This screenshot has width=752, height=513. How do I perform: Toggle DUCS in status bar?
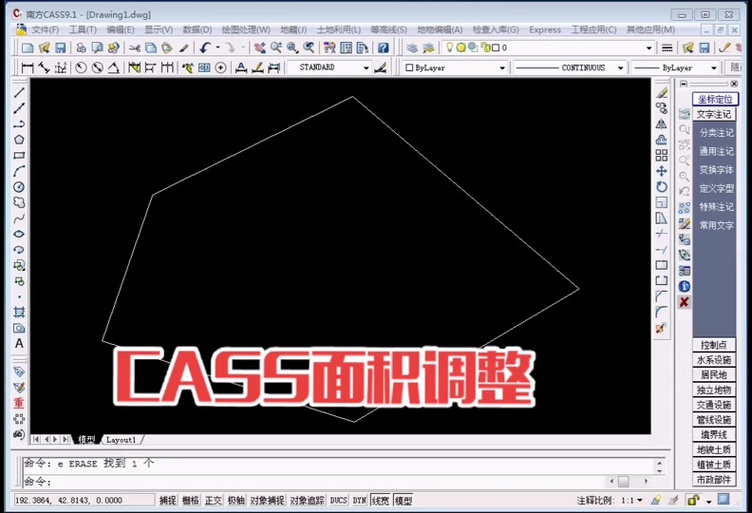tap(339, 501)
